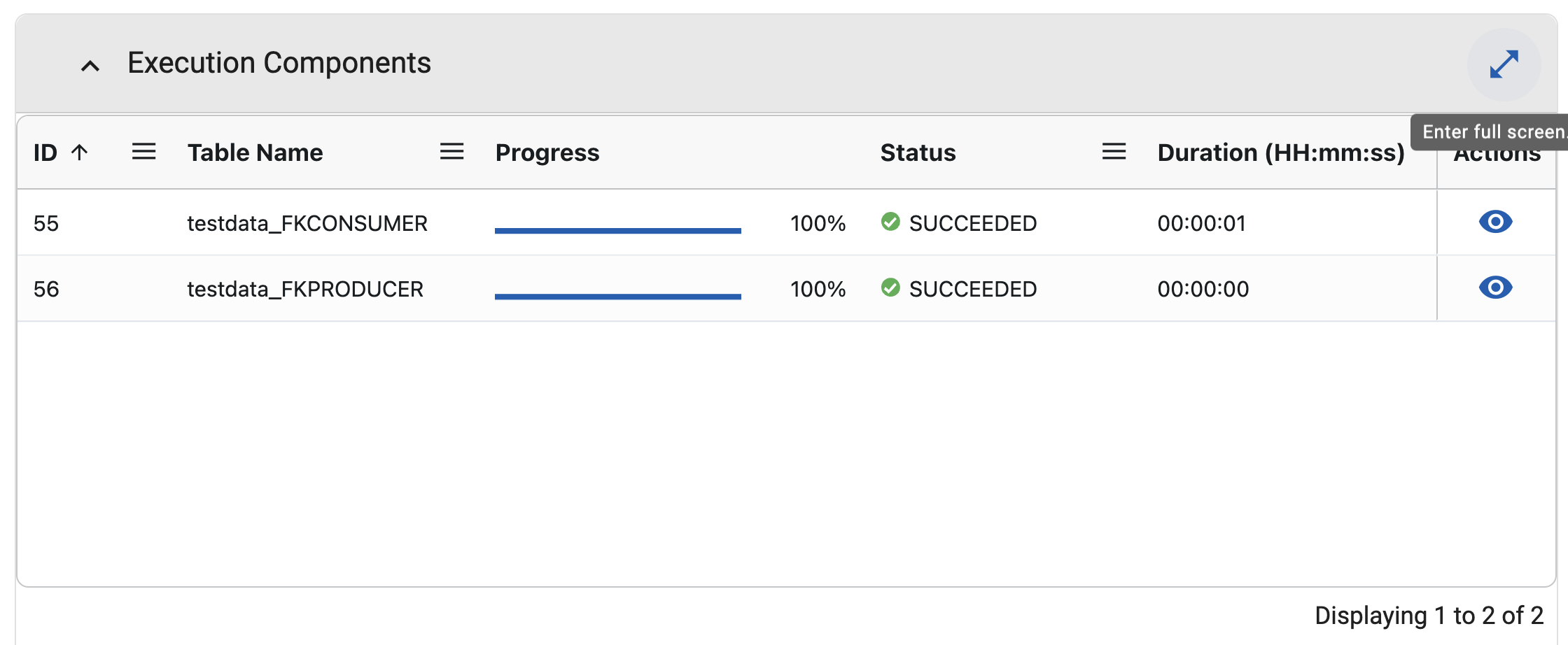Viewport: 1568px width, 645px height.
Task: Click the progress bar for testdata_FKCONSUMER
Action: 617,230
